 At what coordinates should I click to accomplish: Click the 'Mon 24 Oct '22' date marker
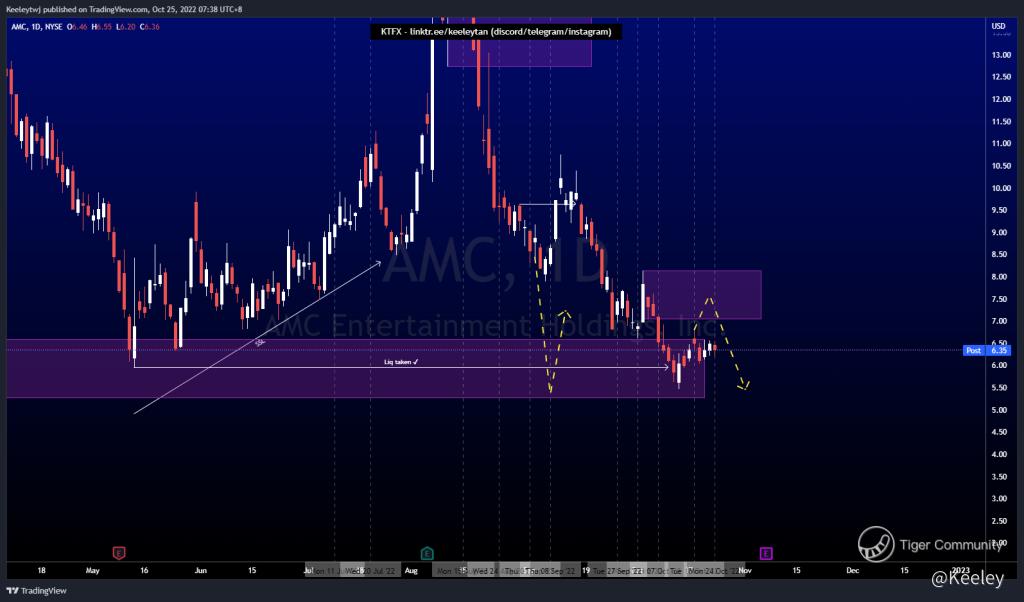(x=714, y=571)
